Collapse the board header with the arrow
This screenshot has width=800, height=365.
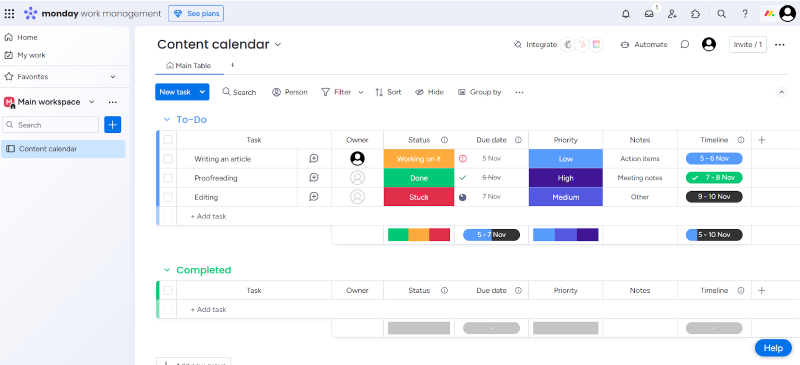[x=781, y=92]
